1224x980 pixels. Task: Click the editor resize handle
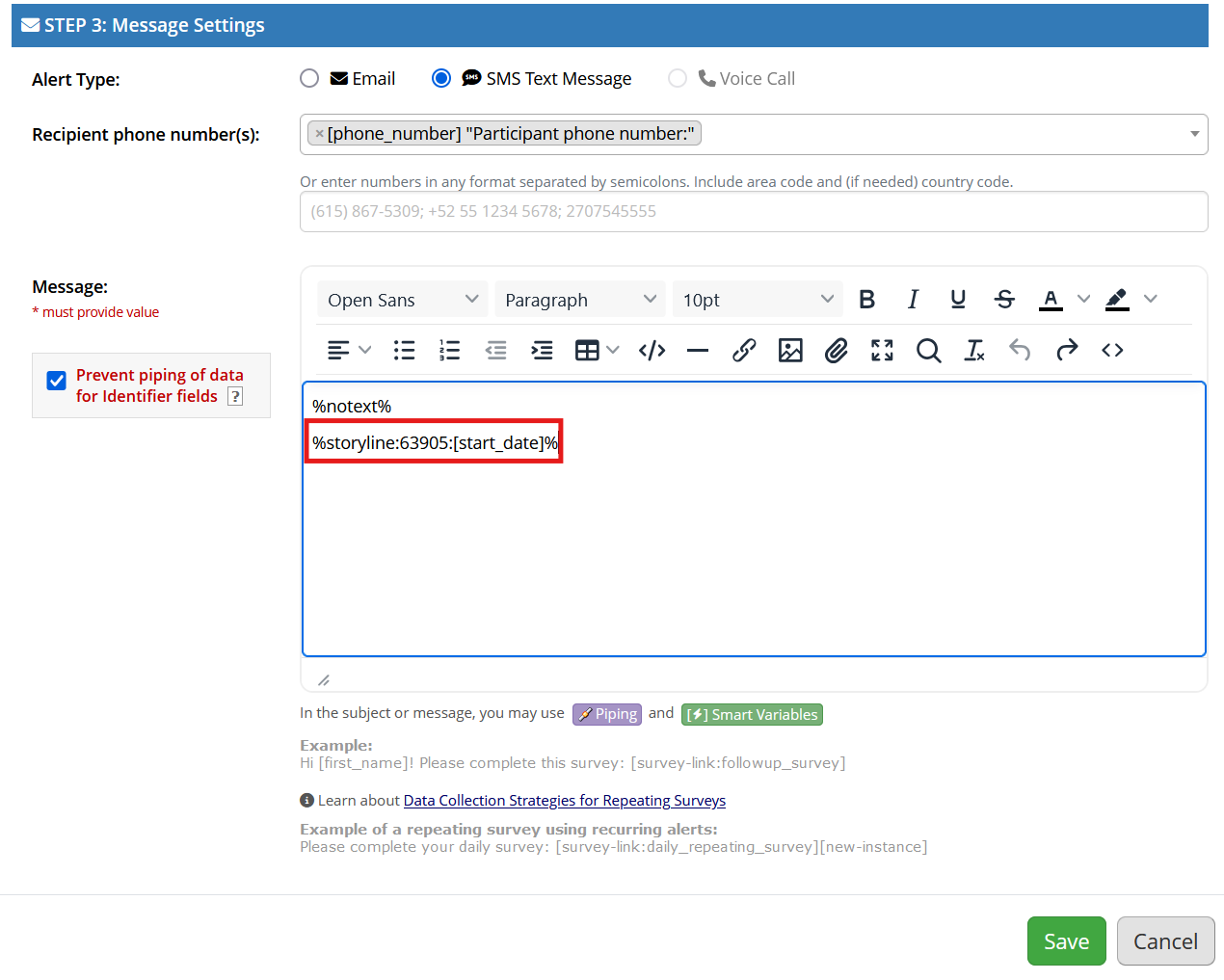coord(324,680)
